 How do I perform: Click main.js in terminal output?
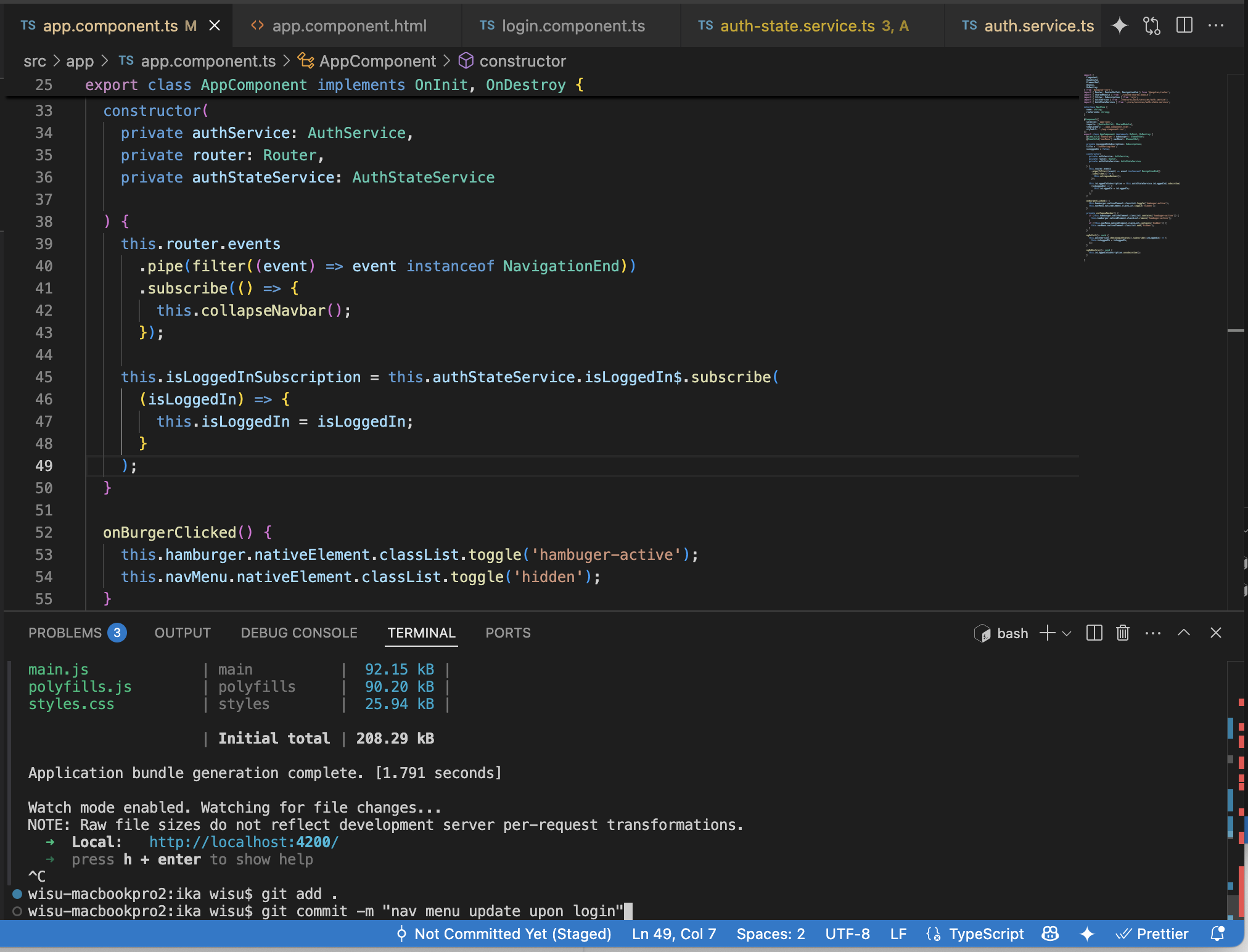pyautogui.click(x=59, y=669)
